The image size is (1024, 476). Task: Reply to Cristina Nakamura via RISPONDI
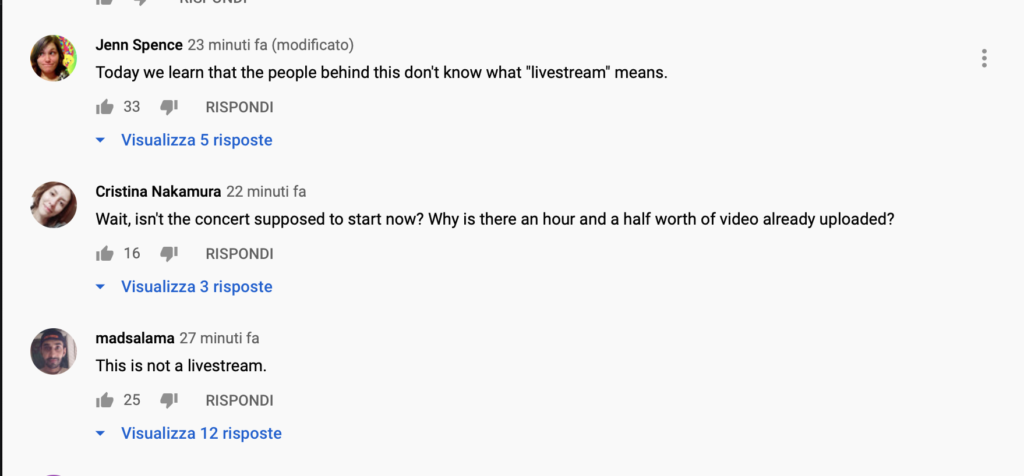(240, 253)
